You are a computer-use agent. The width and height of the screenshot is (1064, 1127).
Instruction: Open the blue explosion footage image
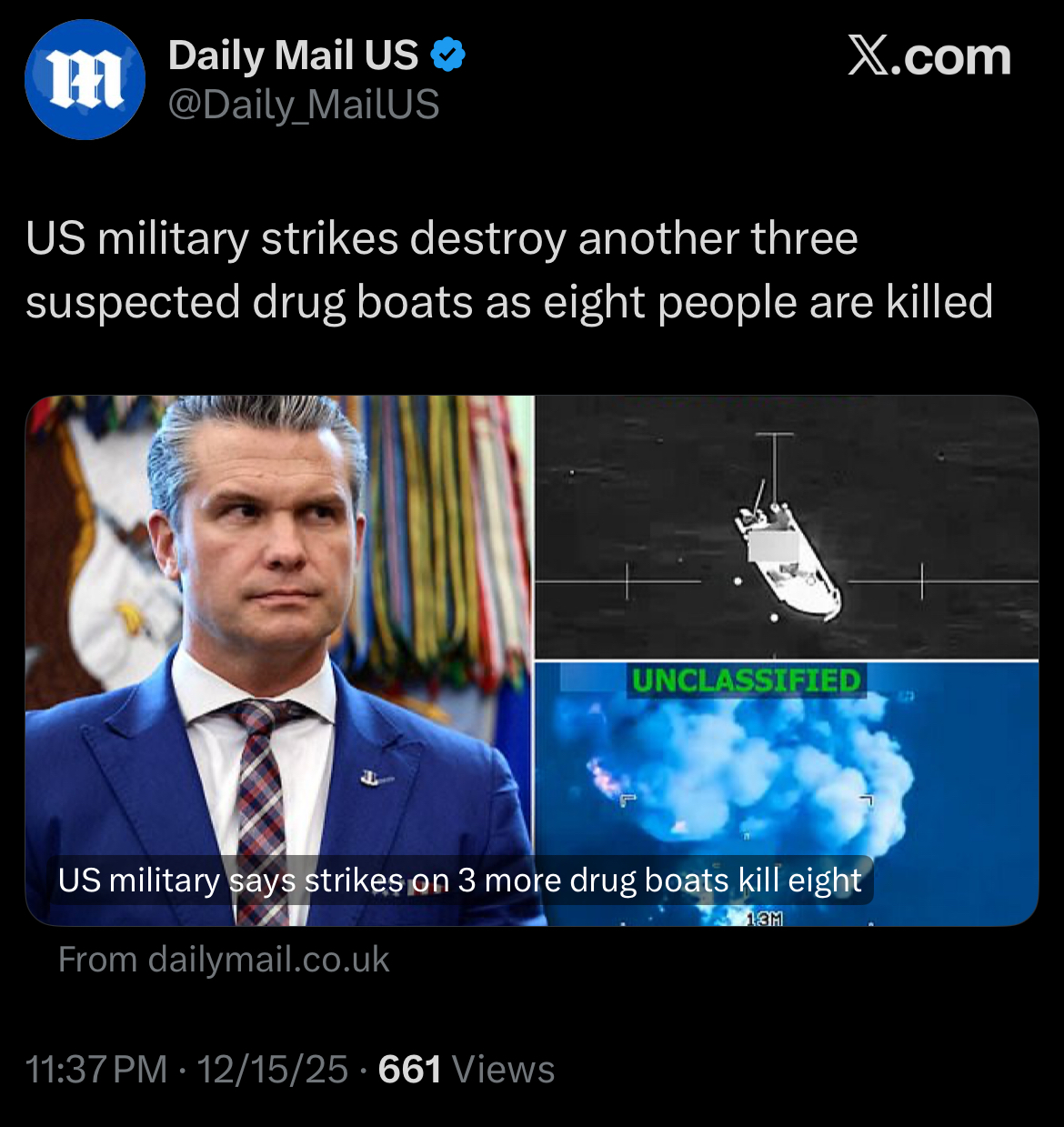(787, 793)
